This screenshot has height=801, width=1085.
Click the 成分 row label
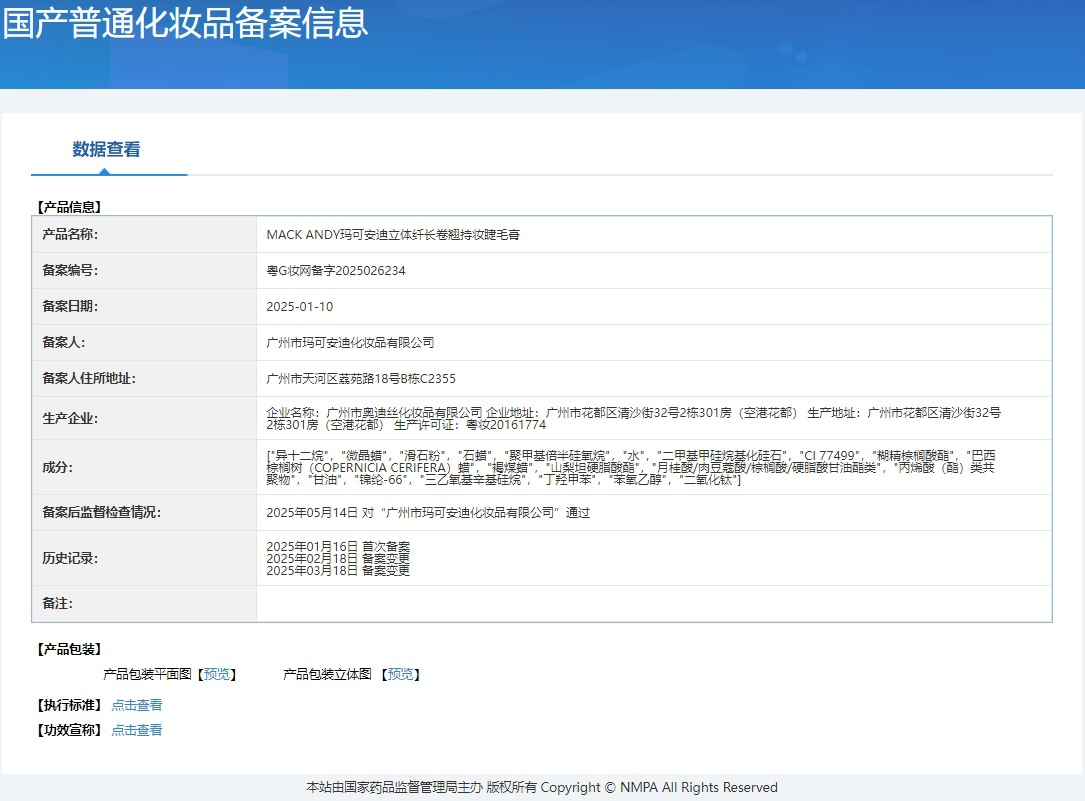tap(57, 467)
